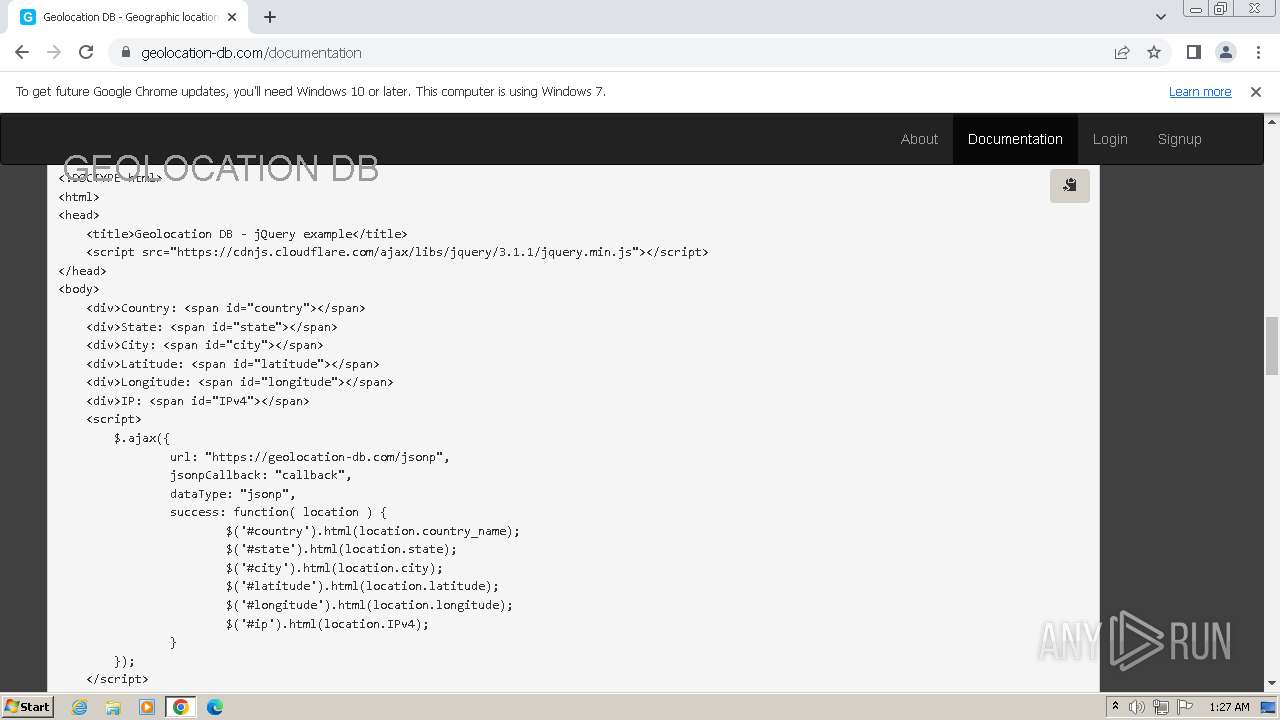This screenshot has width=1280, height=720.
Task: Show hidden system tray icons
Action: pyautogui.click(x=1115, y=707)
